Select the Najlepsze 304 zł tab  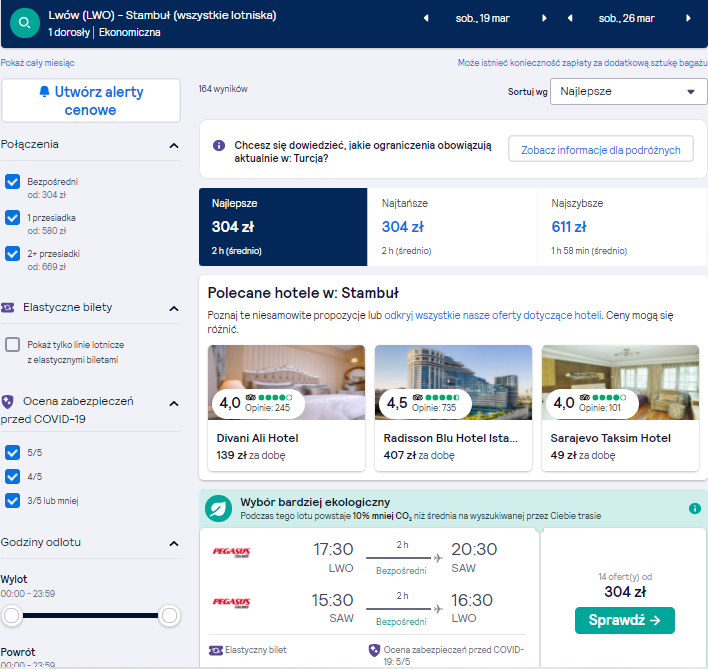tap(283, 227)
